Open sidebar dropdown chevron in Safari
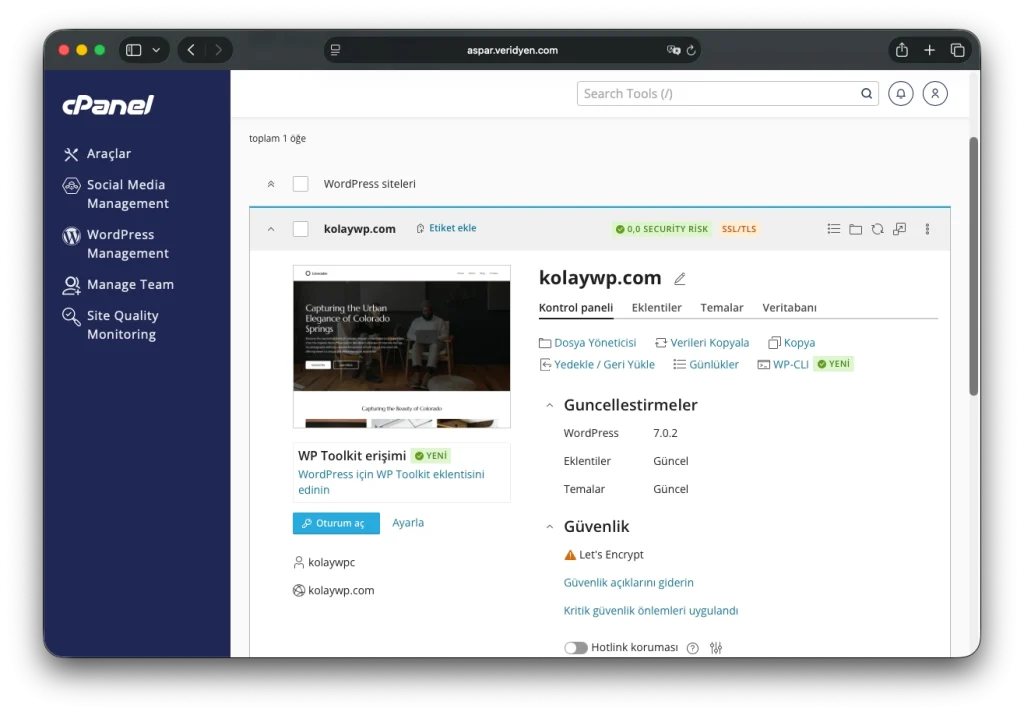 (x=156, y=50)
